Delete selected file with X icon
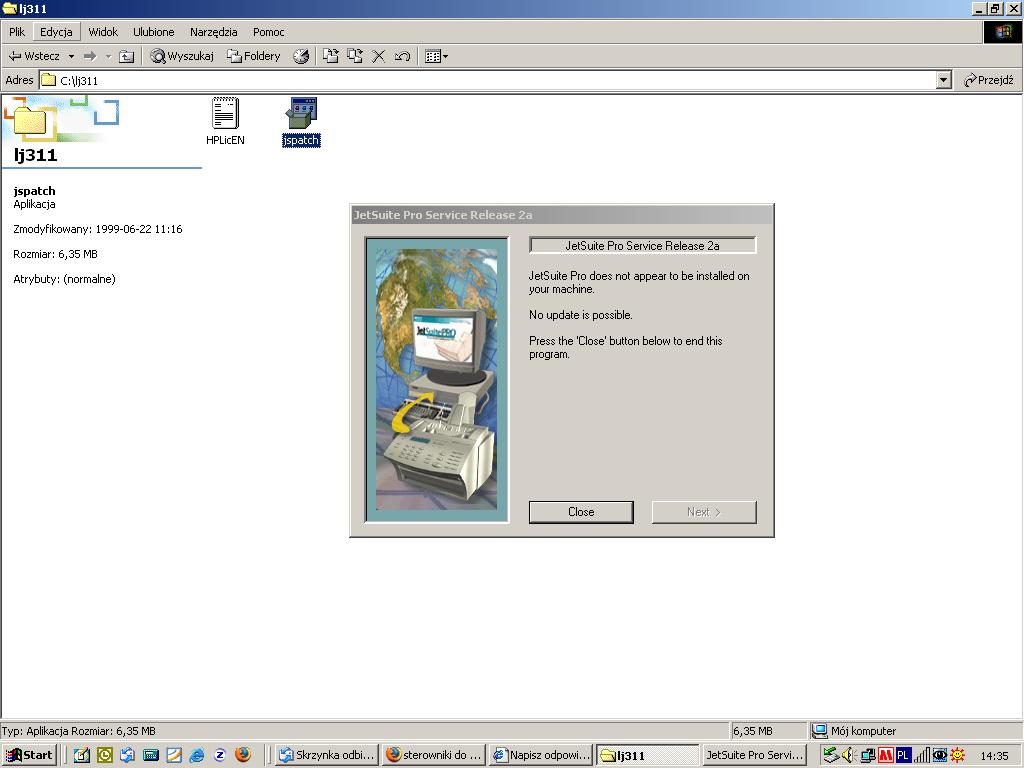The height and width of the screenshot is (768, 1024). [x=378, y=56]
